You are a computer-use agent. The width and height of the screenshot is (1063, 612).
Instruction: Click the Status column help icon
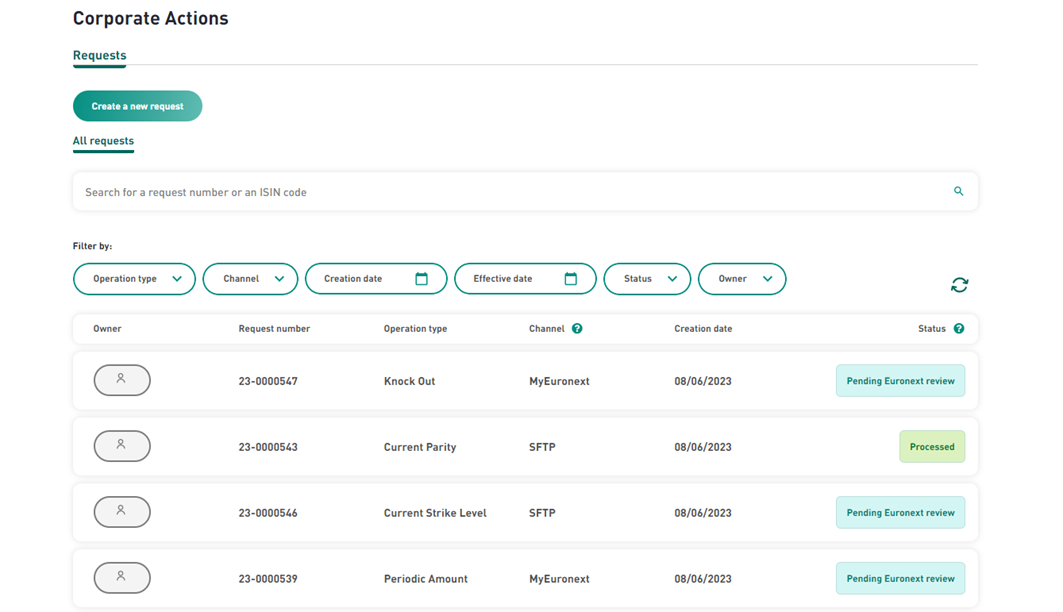(x=958, y=328)
